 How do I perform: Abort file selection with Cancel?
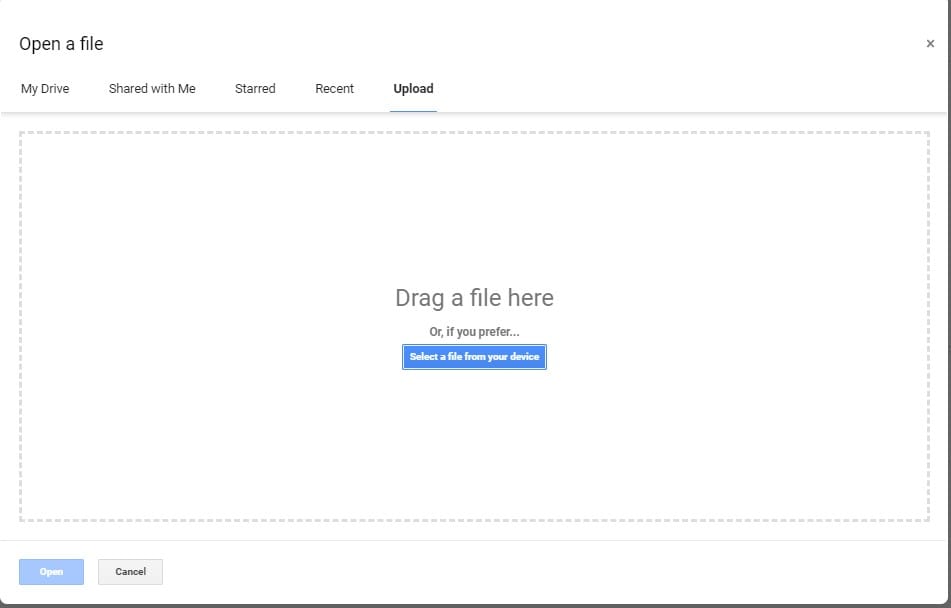(130, 572)
